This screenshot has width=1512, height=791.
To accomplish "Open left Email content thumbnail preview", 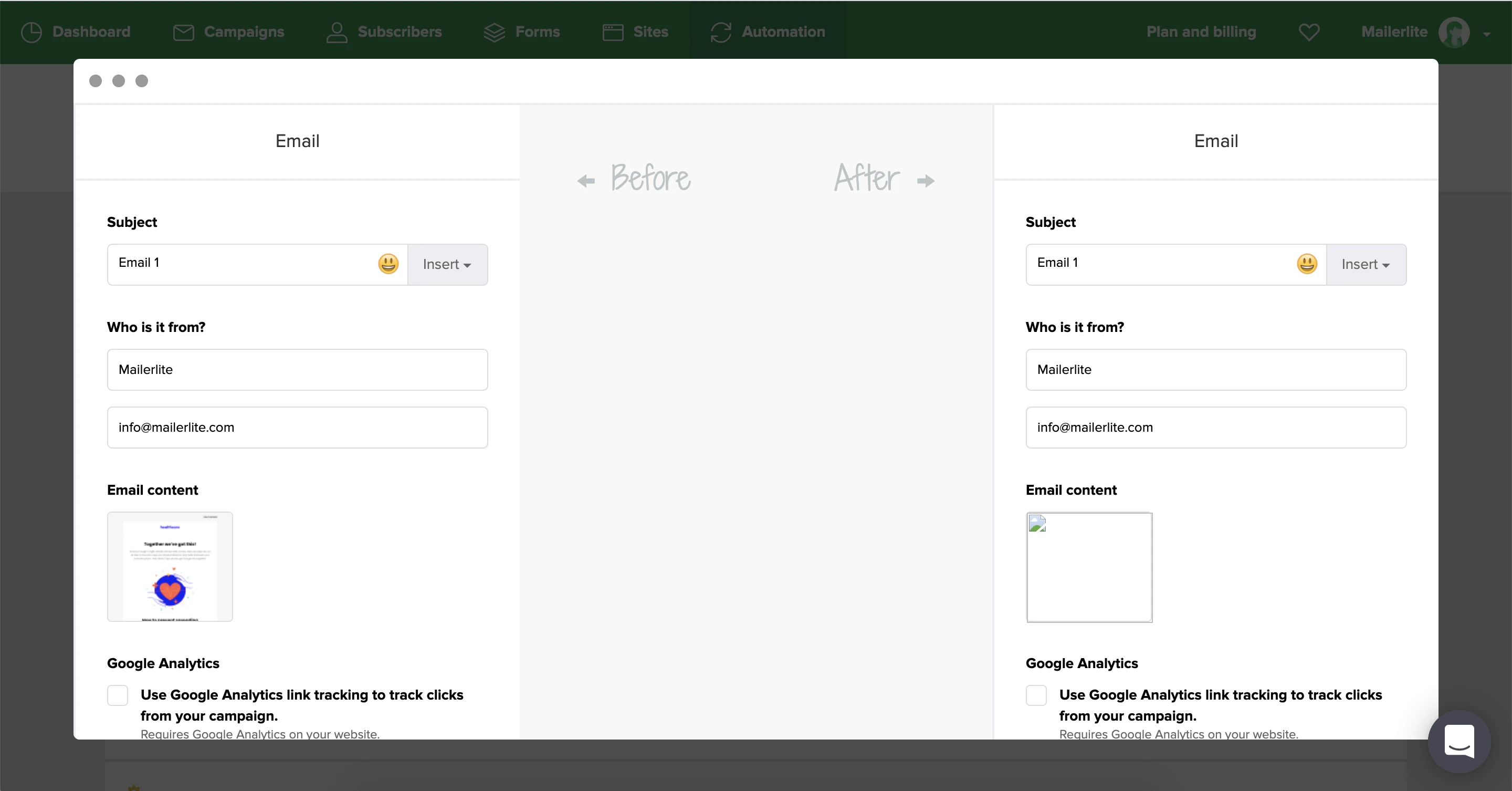I will pos(170,567).
